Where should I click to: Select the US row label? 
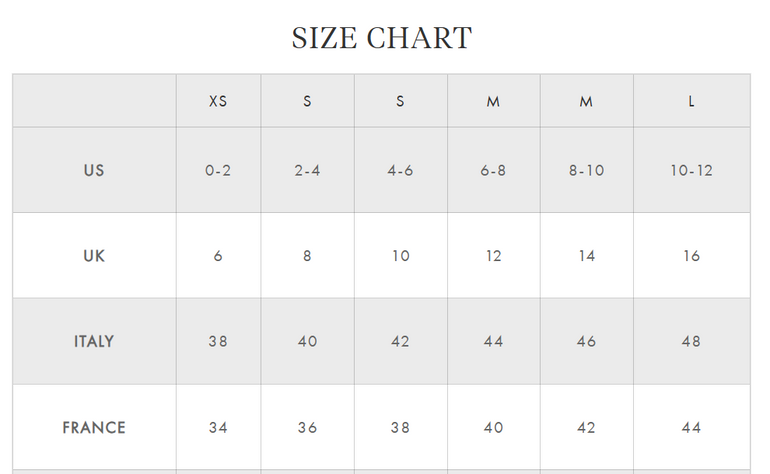(94, 170)
